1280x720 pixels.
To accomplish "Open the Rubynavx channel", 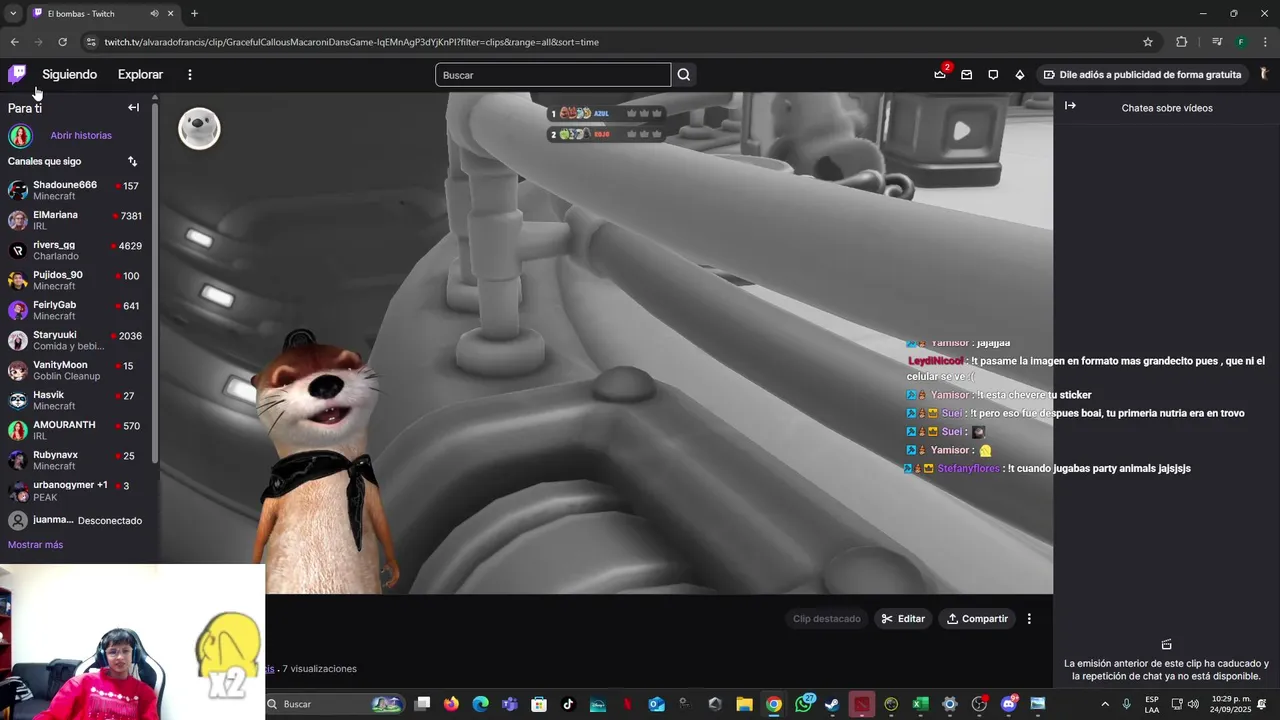I will click(x=76, y=460).
